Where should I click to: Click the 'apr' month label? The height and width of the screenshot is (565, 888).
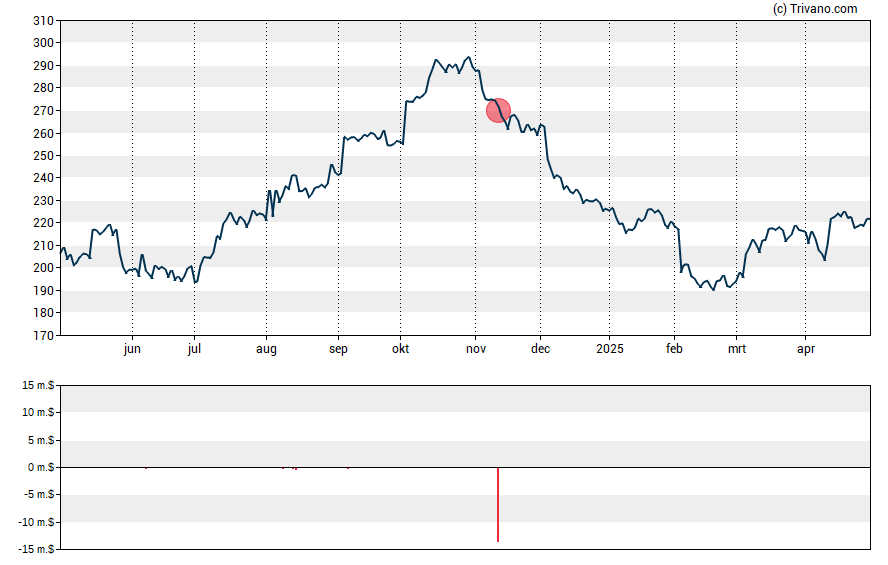pos(806,349)
